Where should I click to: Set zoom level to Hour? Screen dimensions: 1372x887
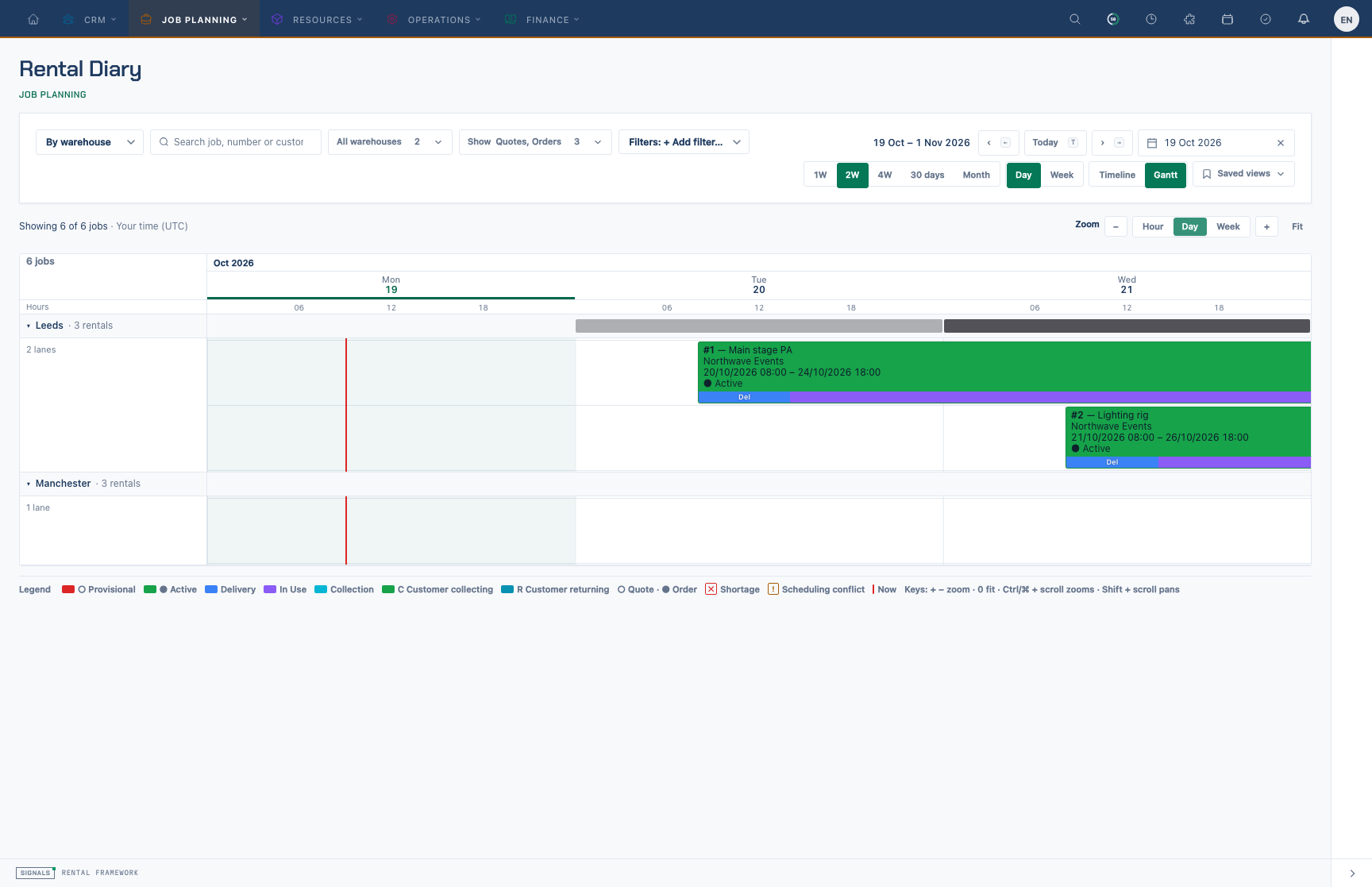[x=1153, y=227]
